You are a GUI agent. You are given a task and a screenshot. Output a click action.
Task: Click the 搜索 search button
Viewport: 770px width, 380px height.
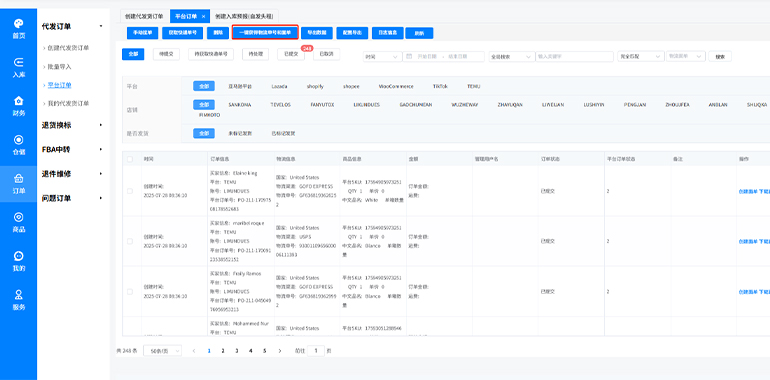[720, 56]
